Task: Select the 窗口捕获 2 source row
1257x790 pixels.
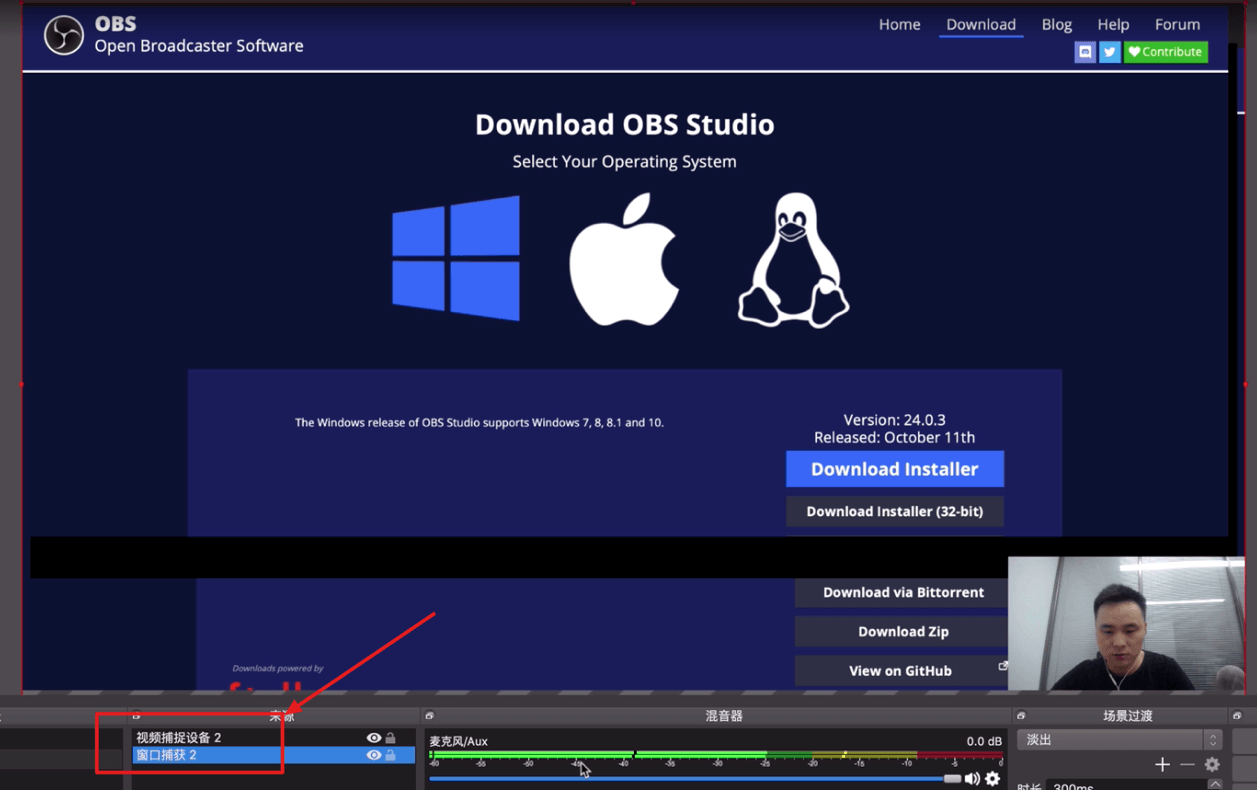Action: 240,756
